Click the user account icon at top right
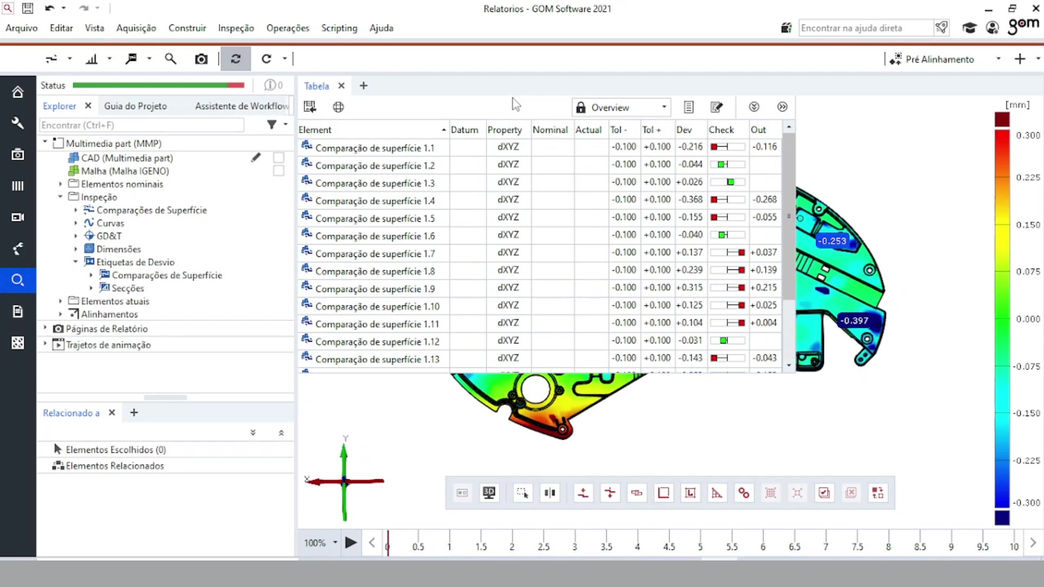Viewport: 1044px width, 587px height. (x=992, y=28)
